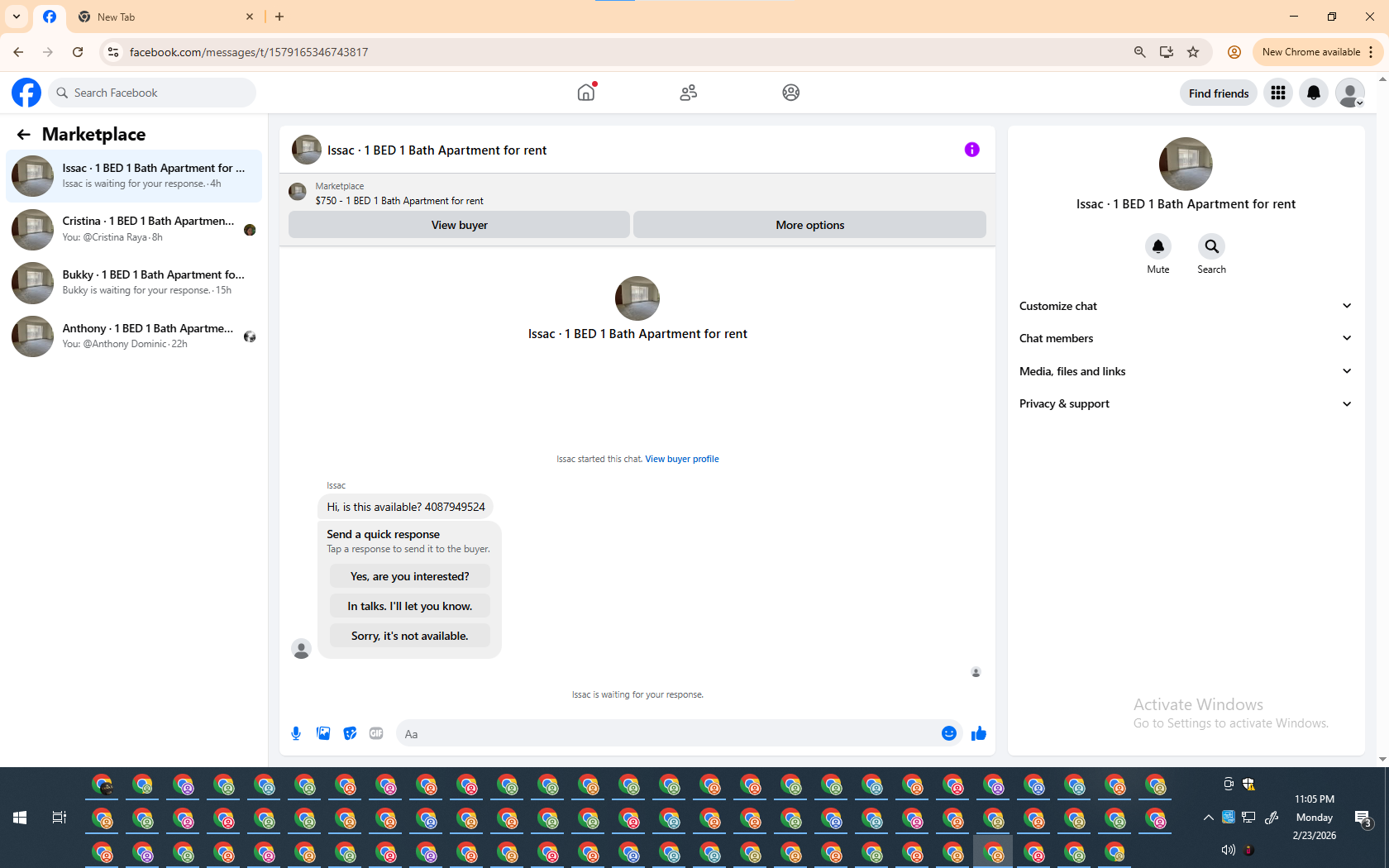Click the Chrome address bar URL
Image resolution: width=1389 pixels, height=868 pixels.
tap(249, 52)
